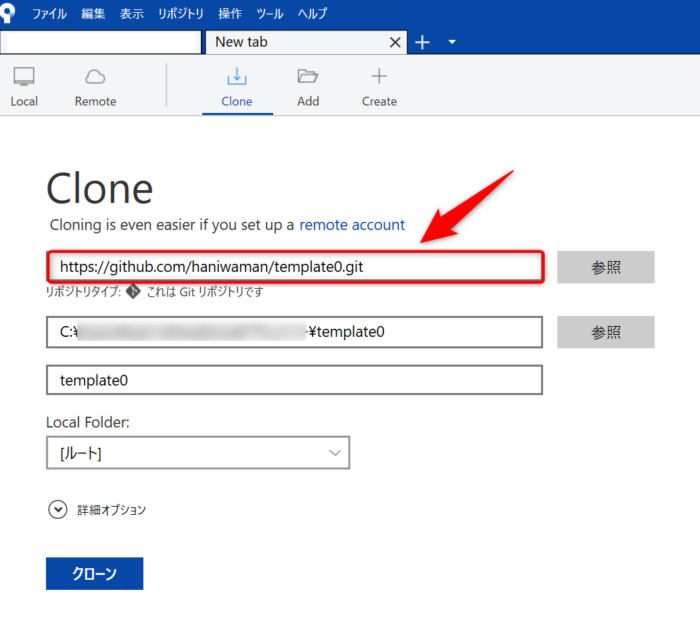Open the Remote cloud icon
The height and width of the screenshot is (621, 700).
[95, 77]
